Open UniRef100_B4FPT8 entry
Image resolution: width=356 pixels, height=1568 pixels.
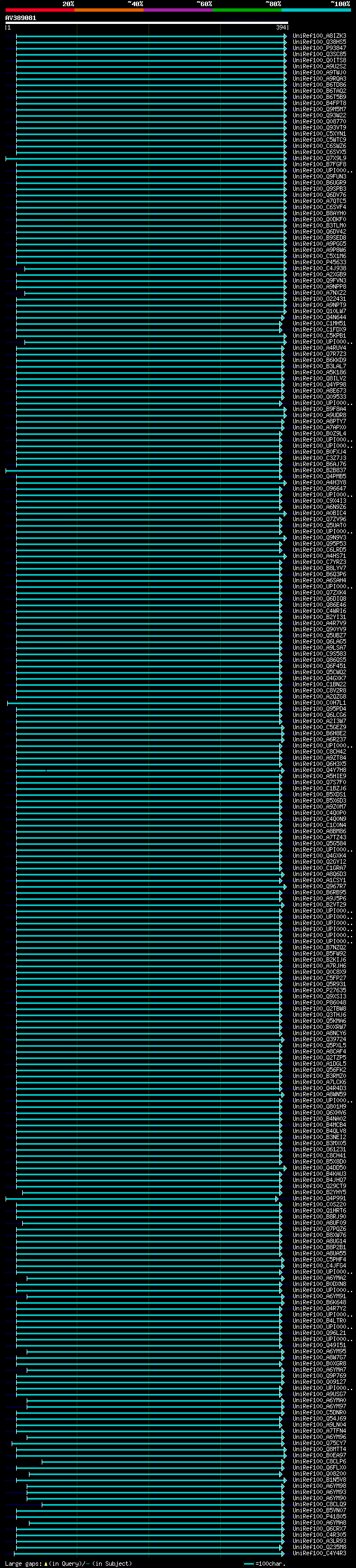pyautogui.click(x=319, y=103)
